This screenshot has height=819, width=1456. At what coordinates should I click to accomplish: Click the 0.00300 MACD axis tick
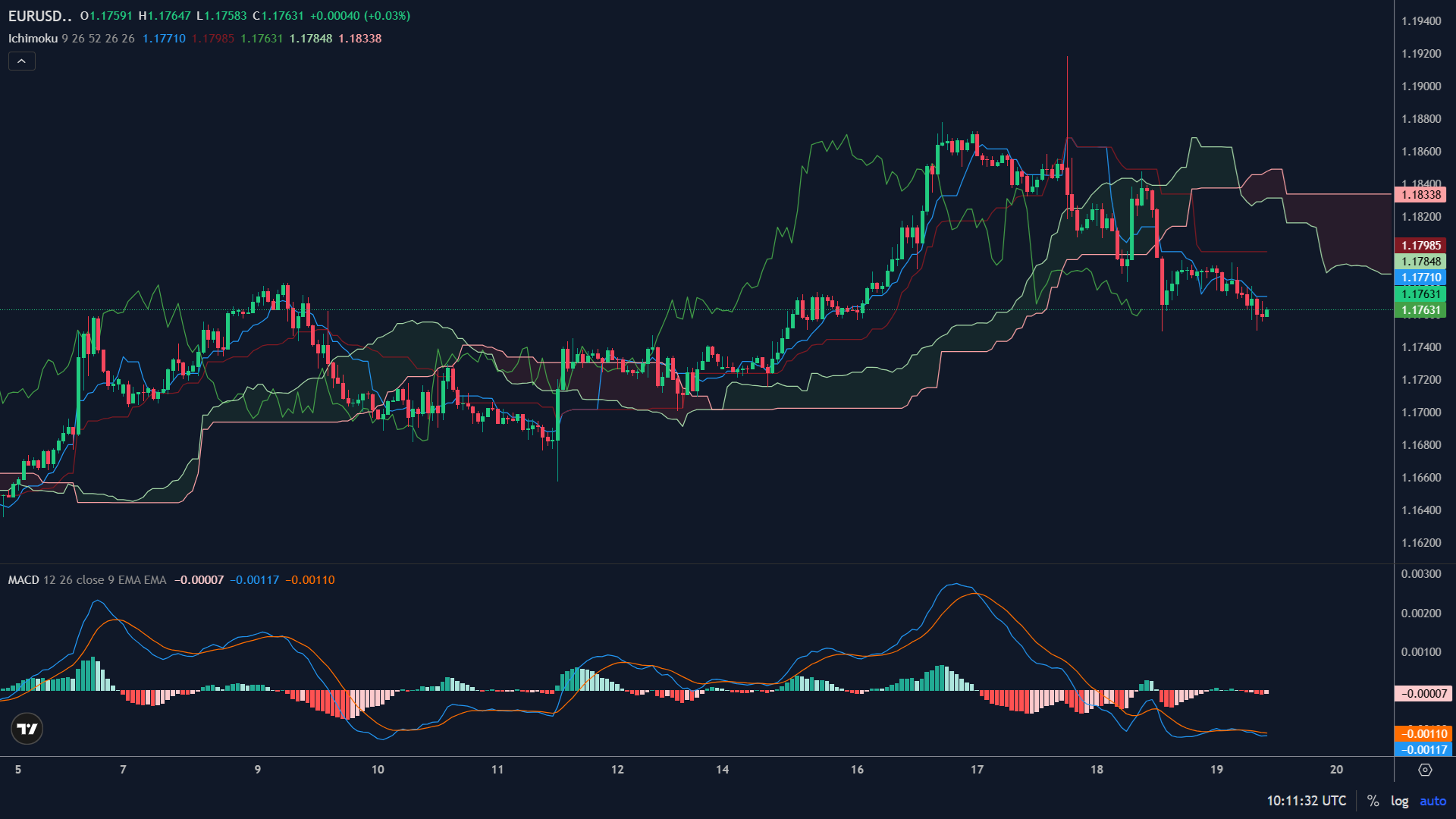[1421, 574]
